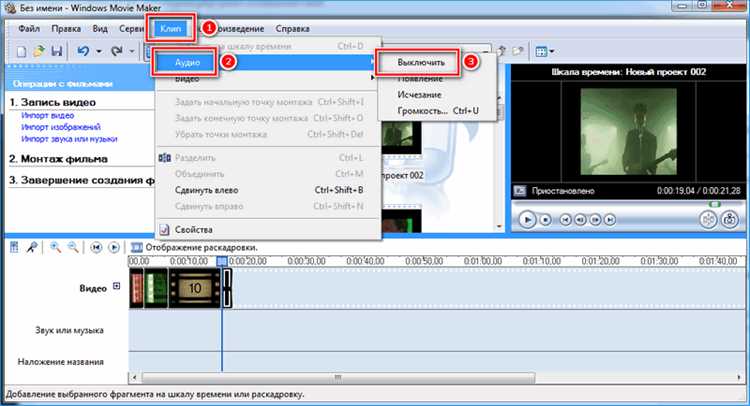Split the clip at the current frame
The height and width of the screenshot is (406, 750).
click(708, 219)
